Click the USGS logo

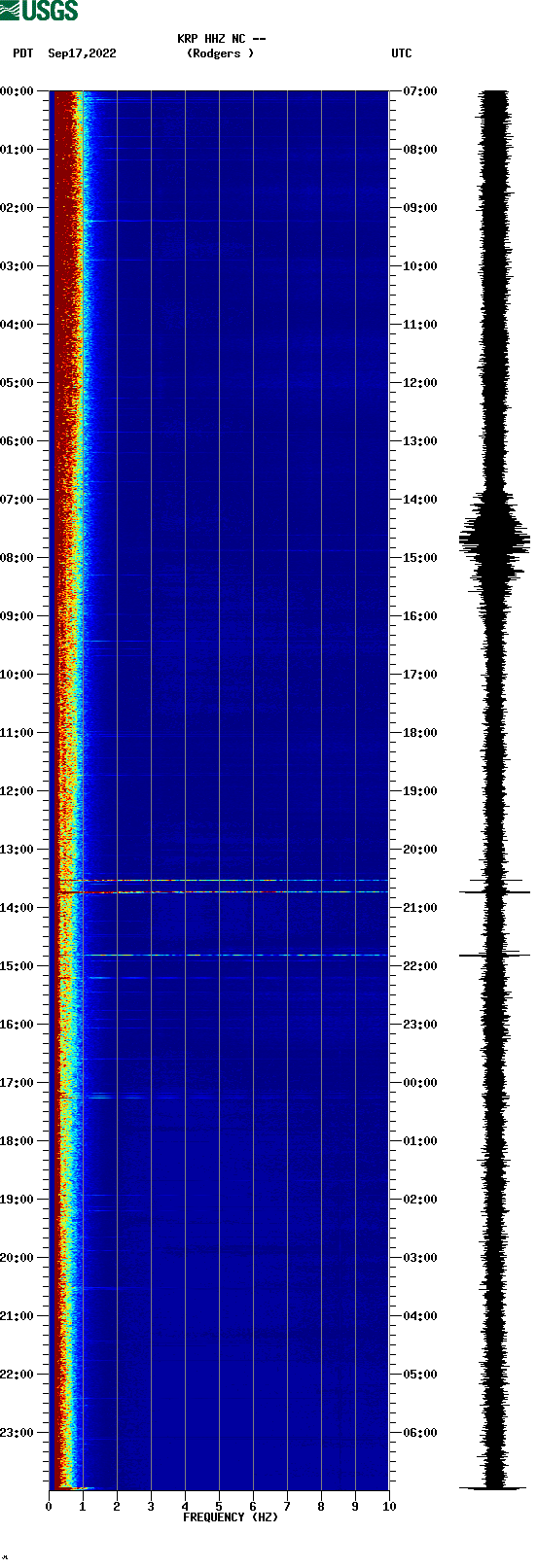pyautogui.click(x=39, y=11)
